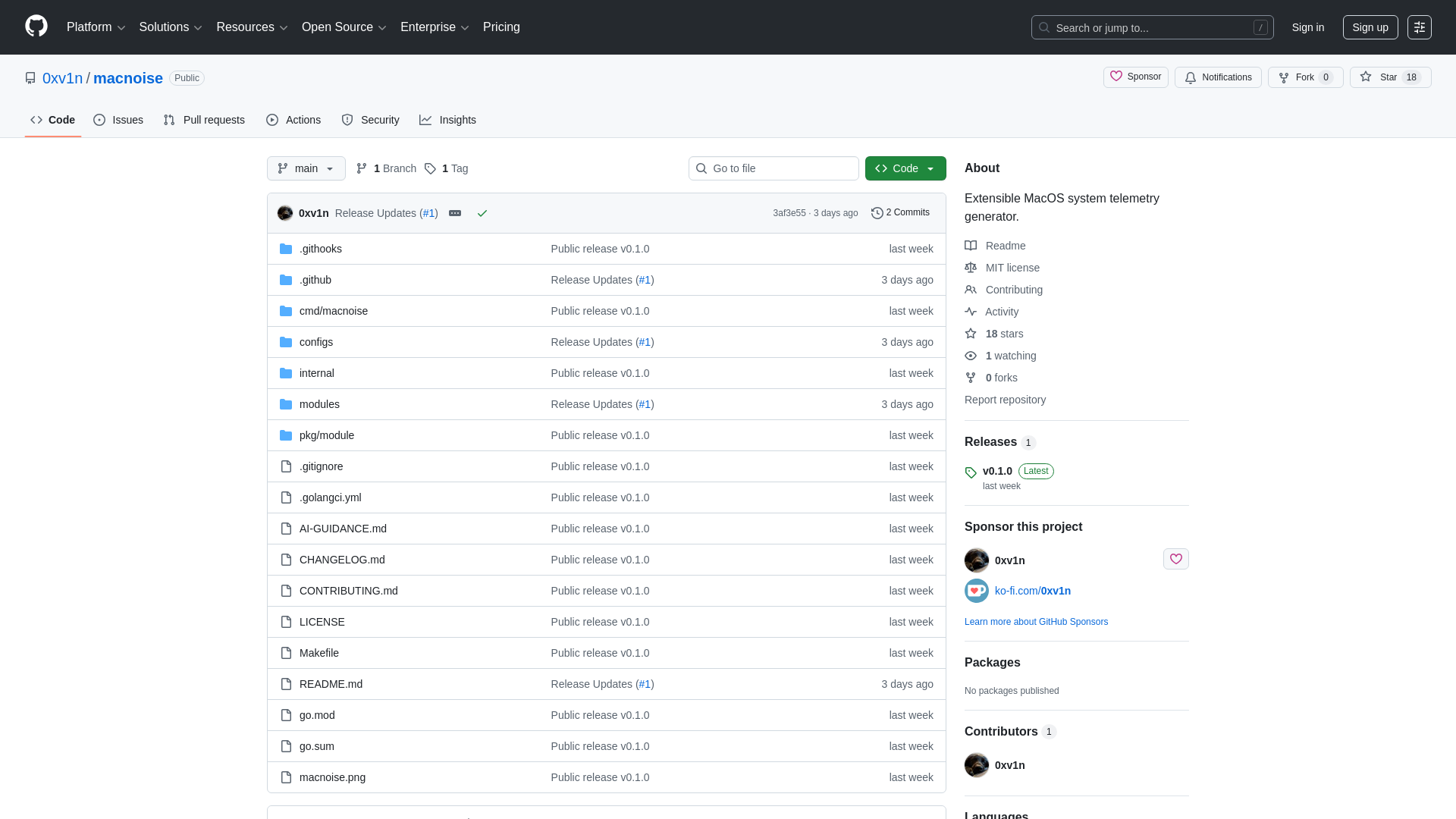Star the macnoise repository
This screenshot has width=1456, height=819.
1390,77
